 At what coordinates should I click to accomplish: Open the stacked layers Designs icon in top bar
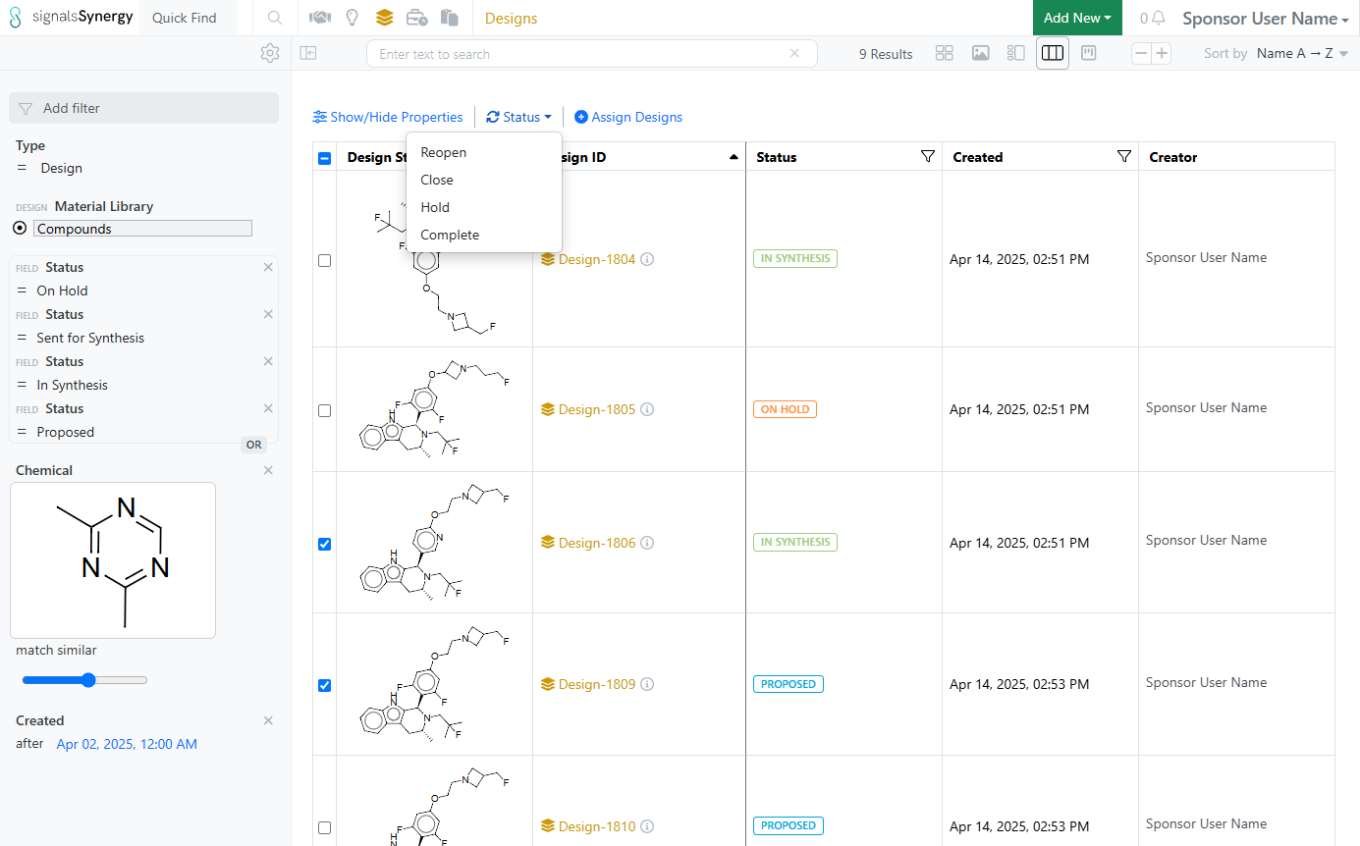click(x=384, y=18)
